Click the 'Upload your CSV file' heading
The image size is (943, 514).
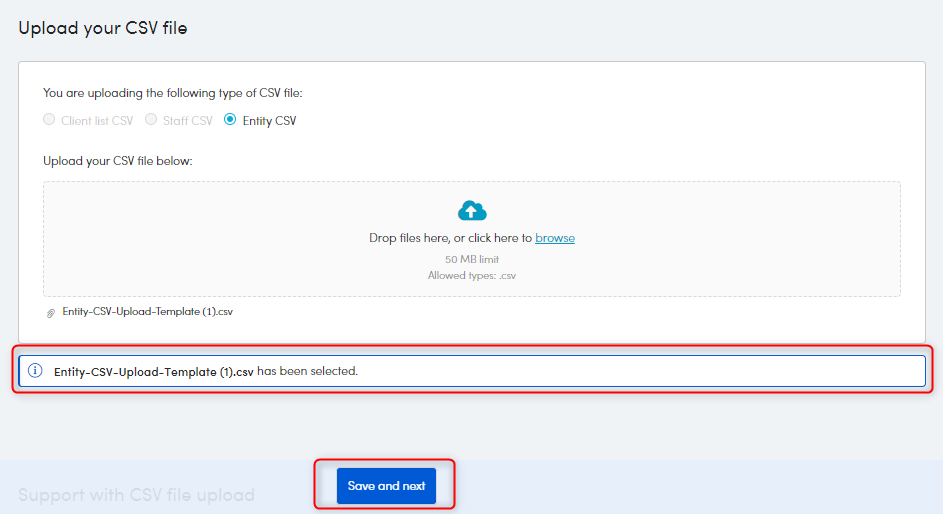pos(103,28)
